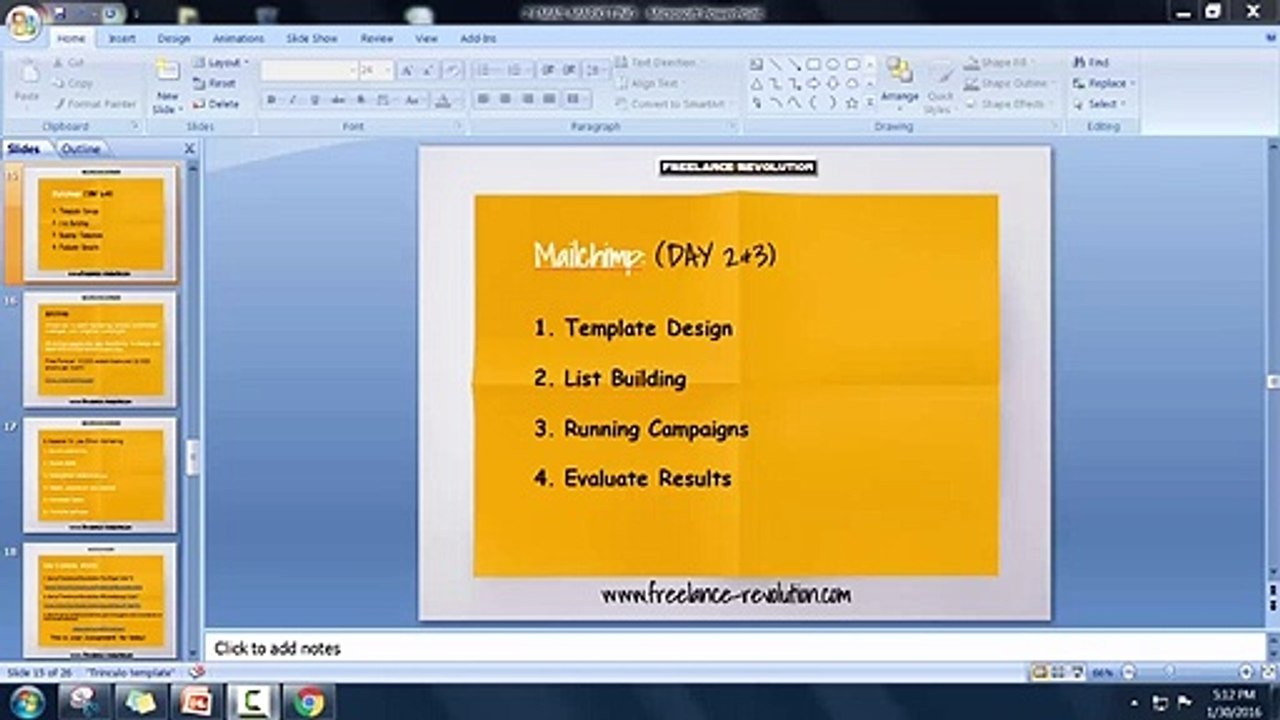Click the notes area to add notes
Image resolution: width=1280 pixels, height=720 pixels.
(735, 648)
